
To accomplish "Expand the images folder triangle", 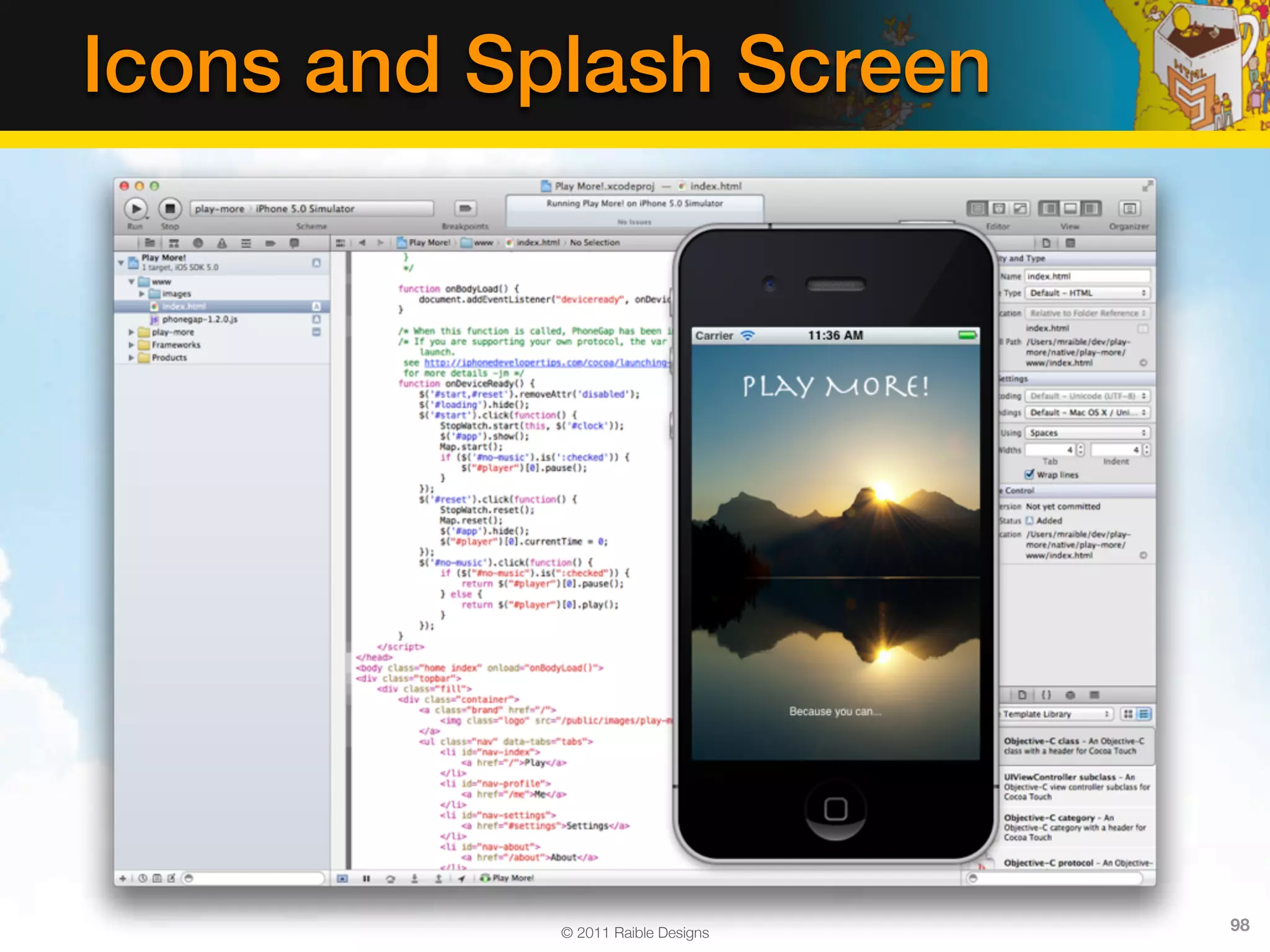I will 142,294.
